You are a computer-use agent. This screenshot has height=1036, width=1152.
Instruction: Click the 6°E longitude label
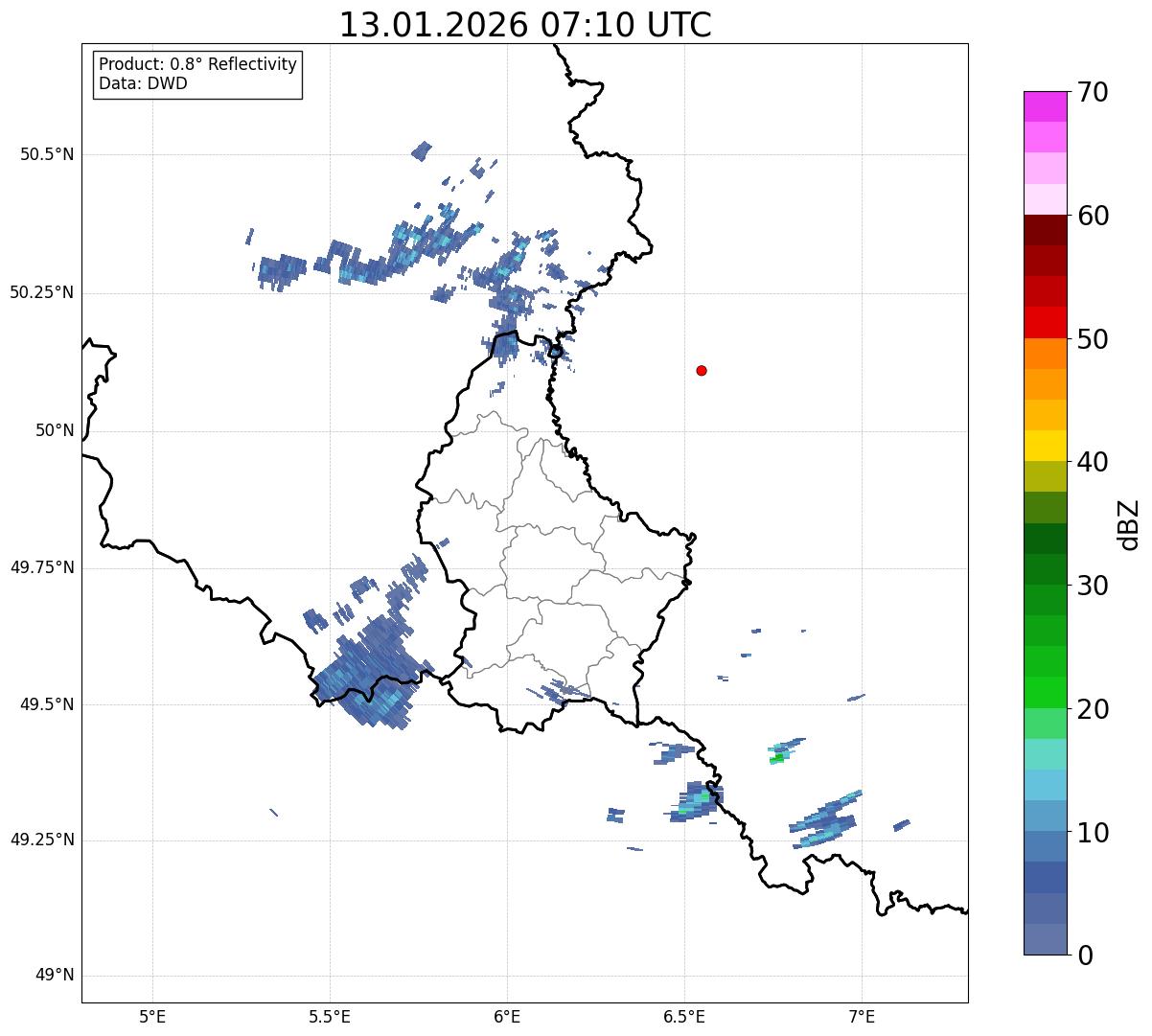pos(507,1017)
